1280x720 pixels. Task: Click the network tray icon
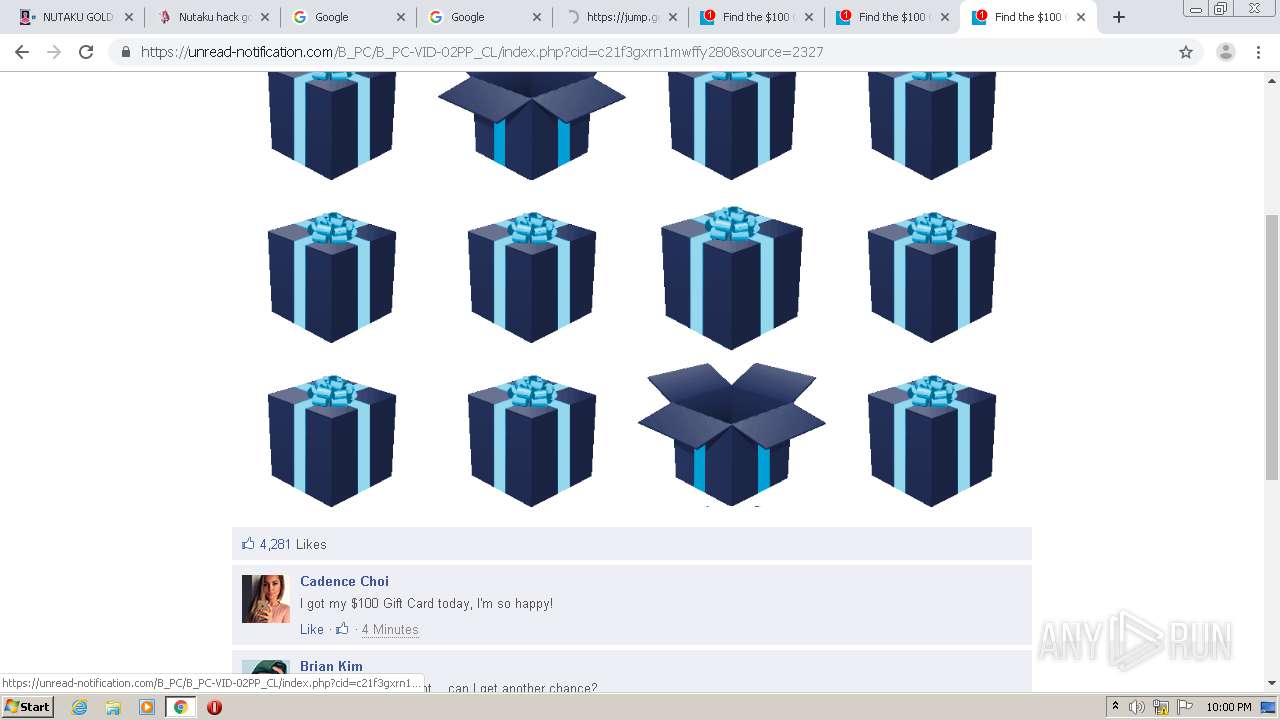pyautogui.click(x=1160, y=707)
